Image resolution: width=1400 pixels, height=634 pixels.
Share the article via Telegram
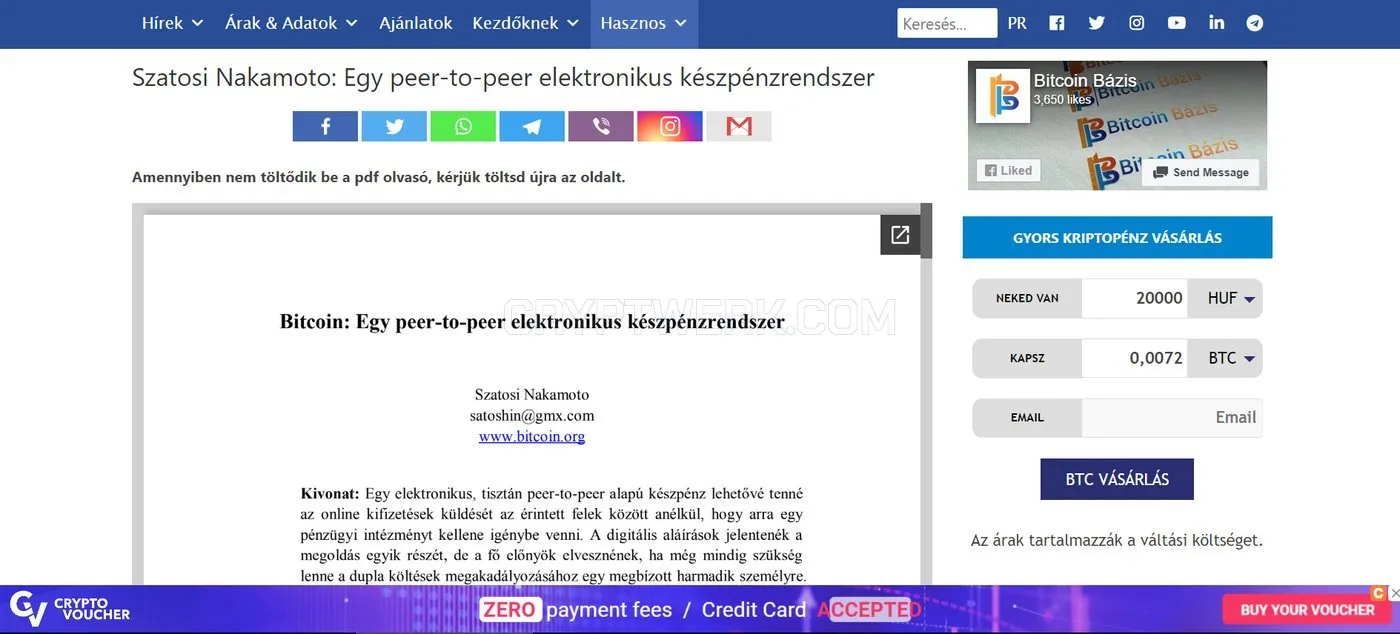(532, 126)
